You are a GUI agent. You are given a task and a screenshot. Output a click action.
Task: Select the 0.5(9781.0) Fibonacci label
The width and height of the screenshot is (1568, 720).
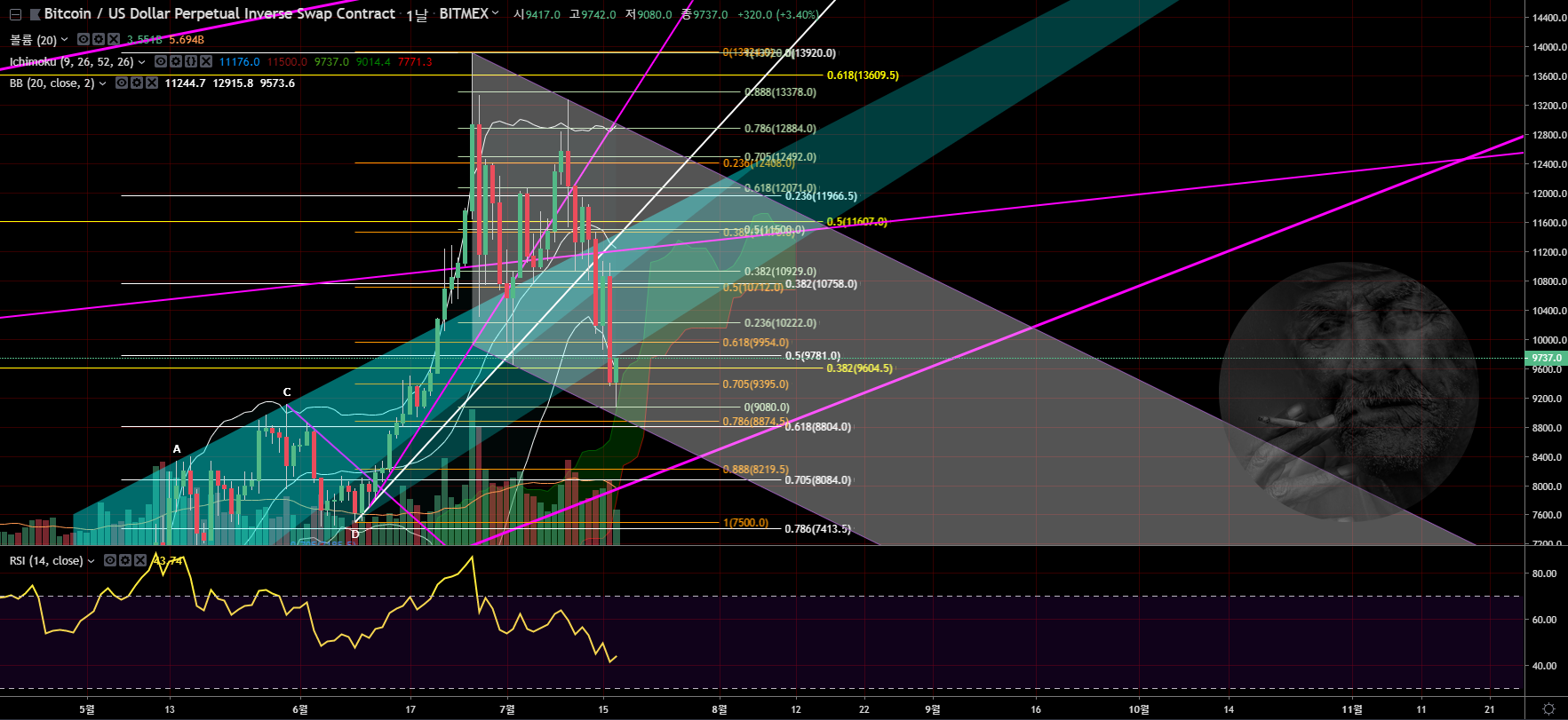[813, 356]
